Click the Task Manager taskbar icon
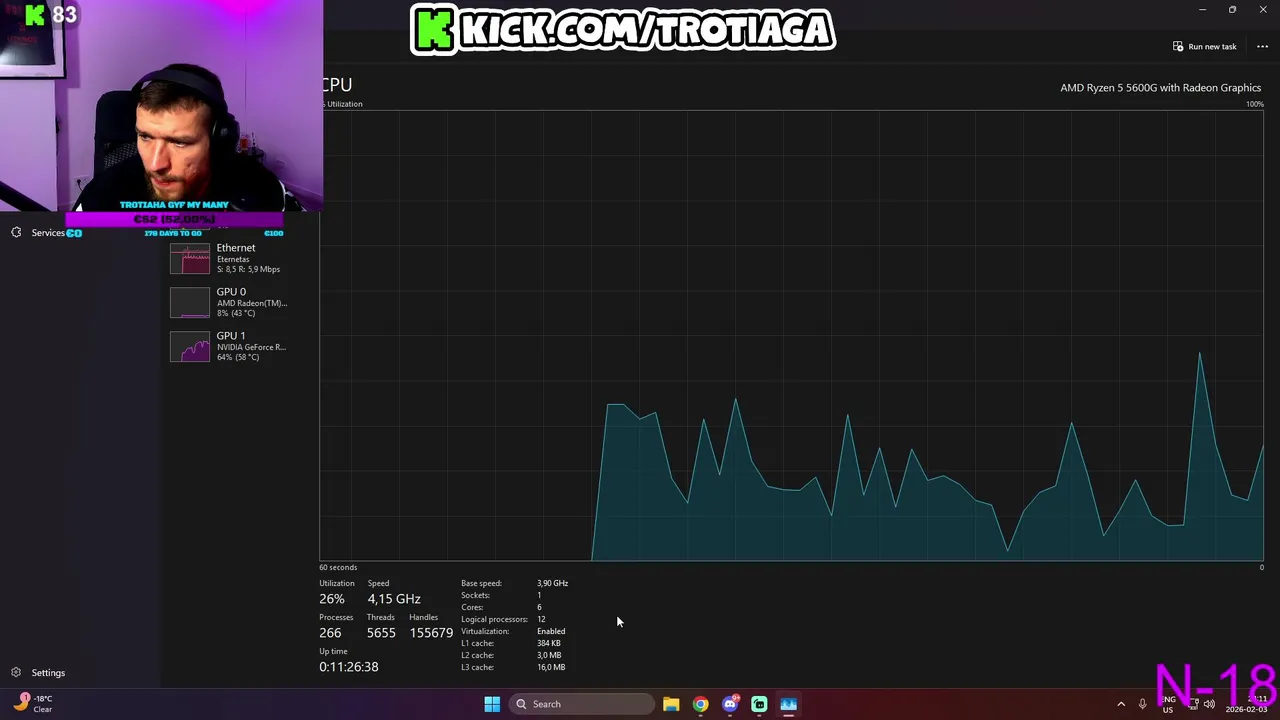The image size is (1280, 720). pyautogui.click(x=788, y=704)
